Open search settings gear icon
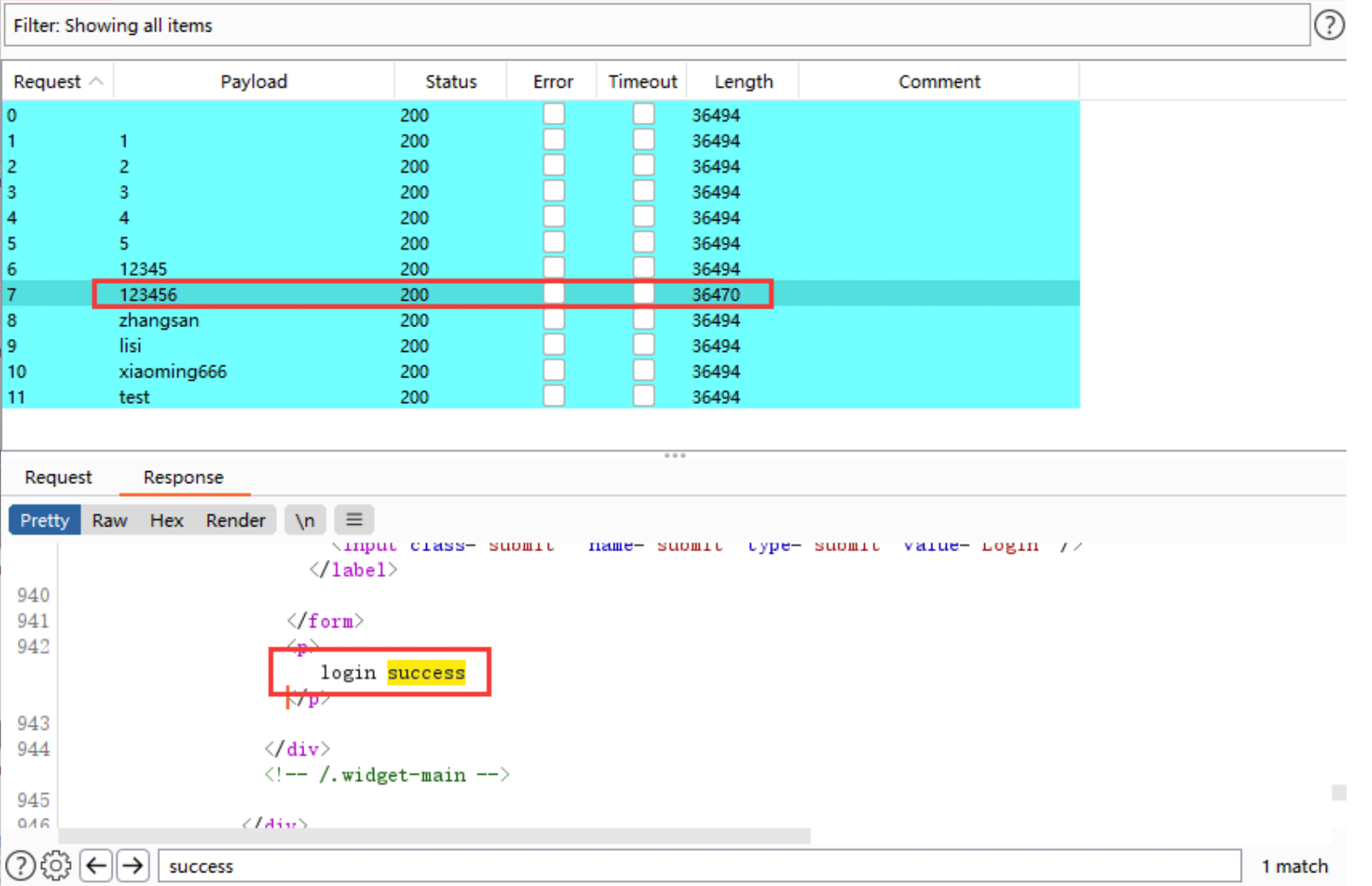1372x886 pixels. (56, 866)
